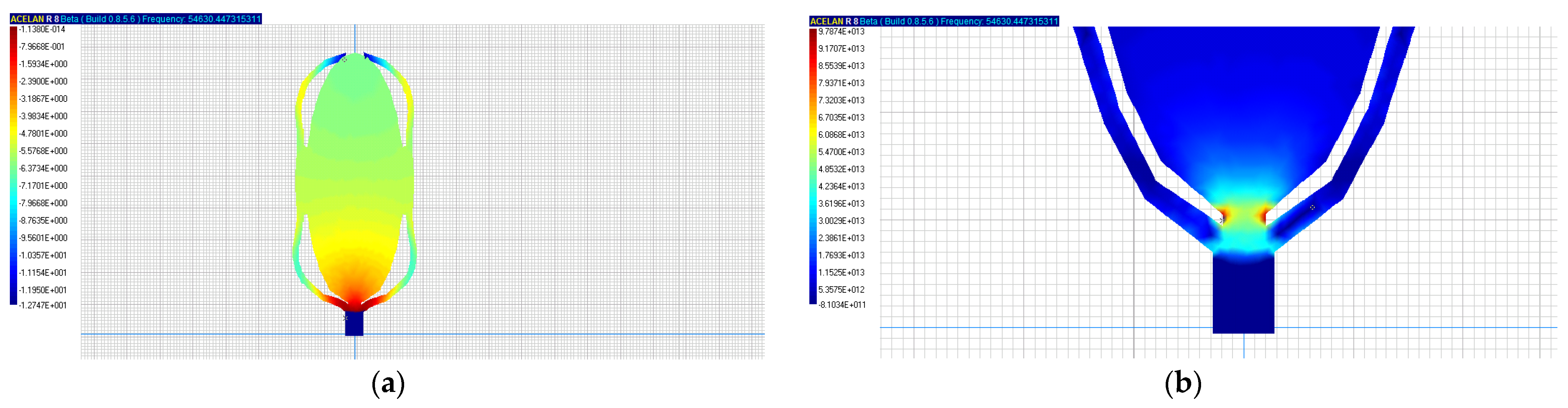The height and width of the screenshot is (408, 1568).
Task: Select legend value -5.5768E+000
Action: 43,151
